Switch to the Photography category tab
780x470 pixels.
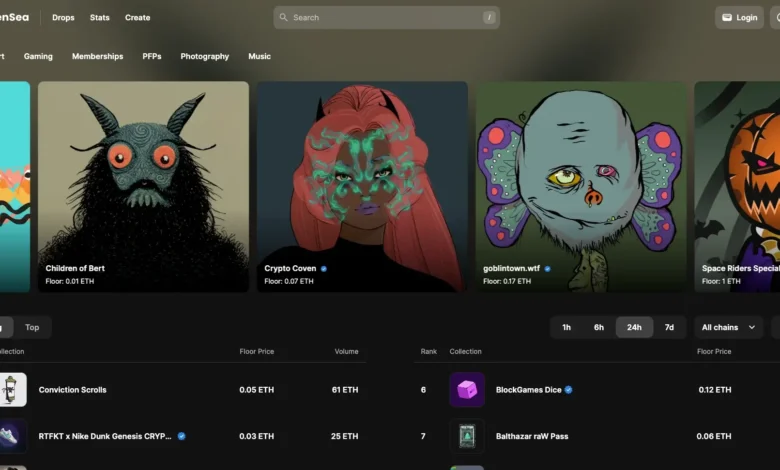204,57
